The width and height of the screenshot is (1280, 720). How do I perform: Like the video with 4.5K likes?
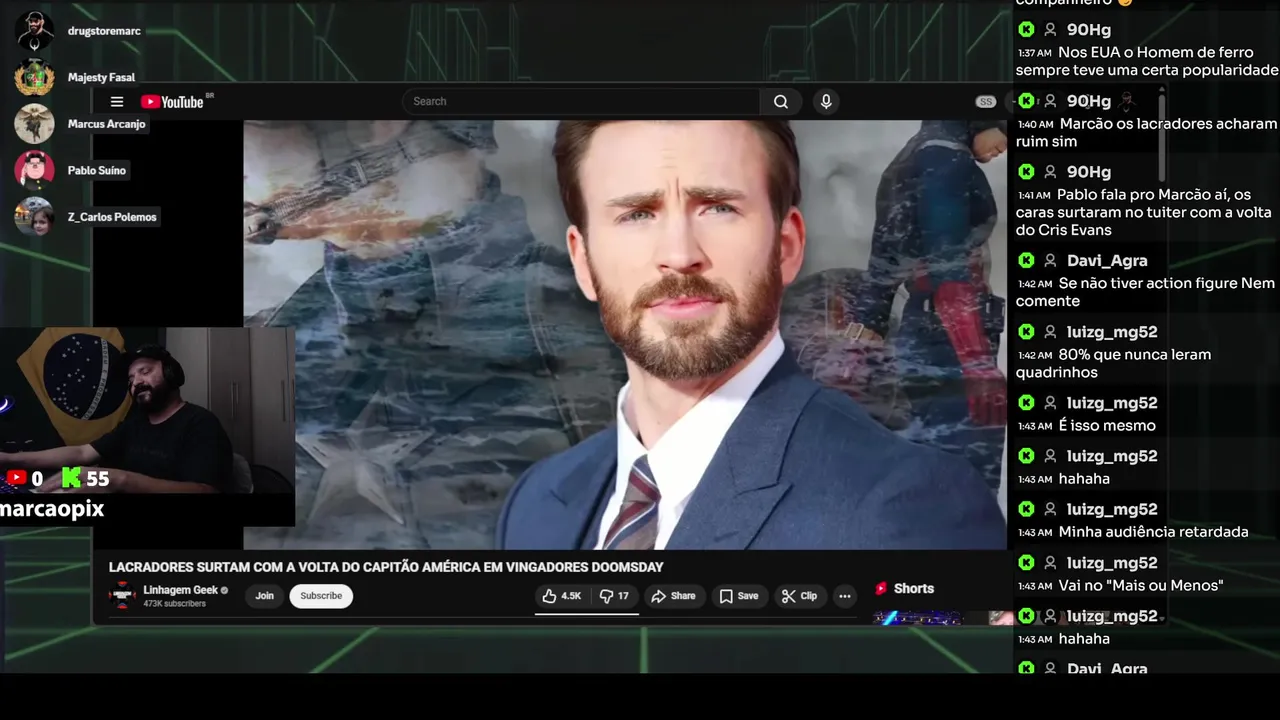pyautogui.click(x=561, y=596)
